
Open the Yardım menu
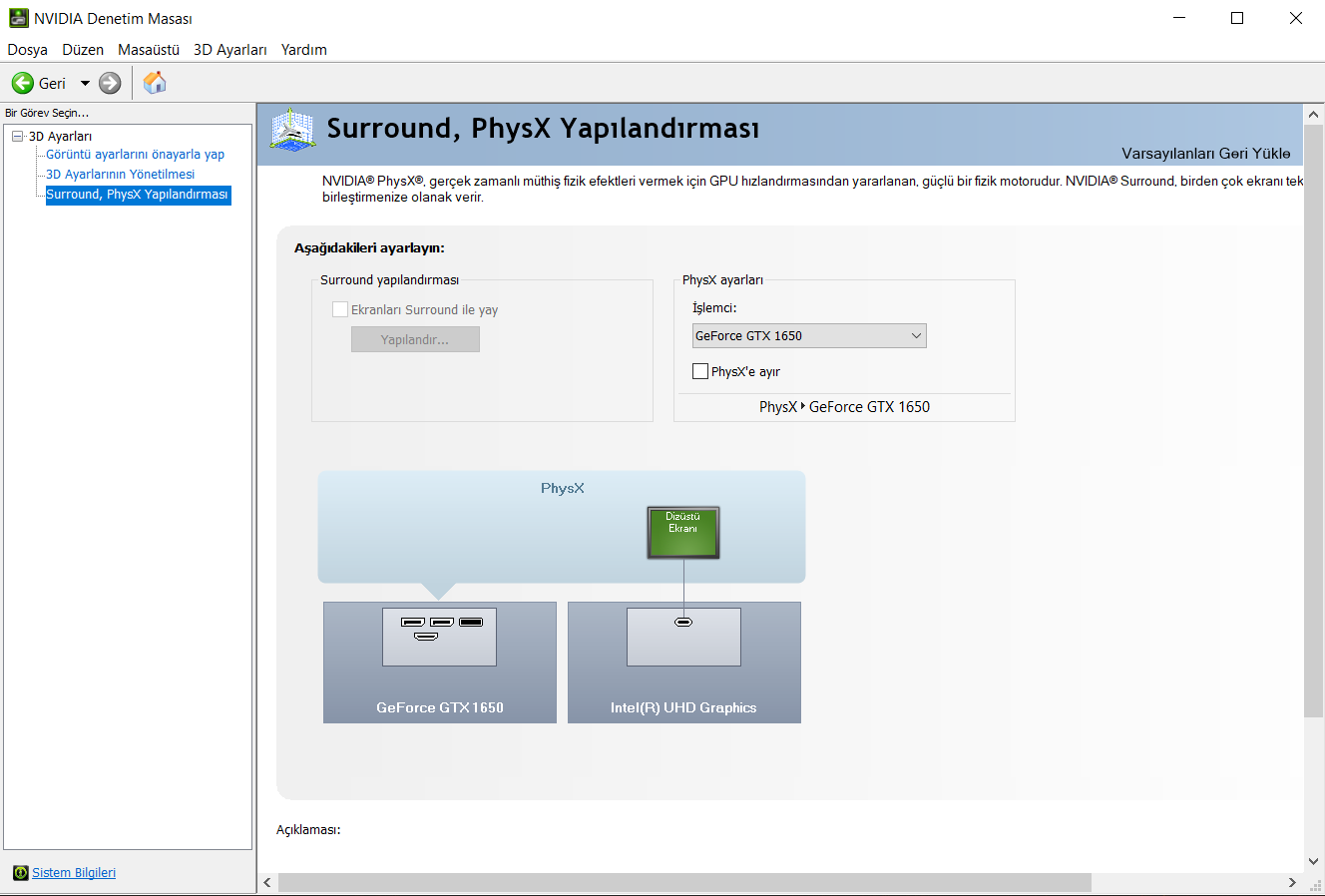[x=304, y=50]
